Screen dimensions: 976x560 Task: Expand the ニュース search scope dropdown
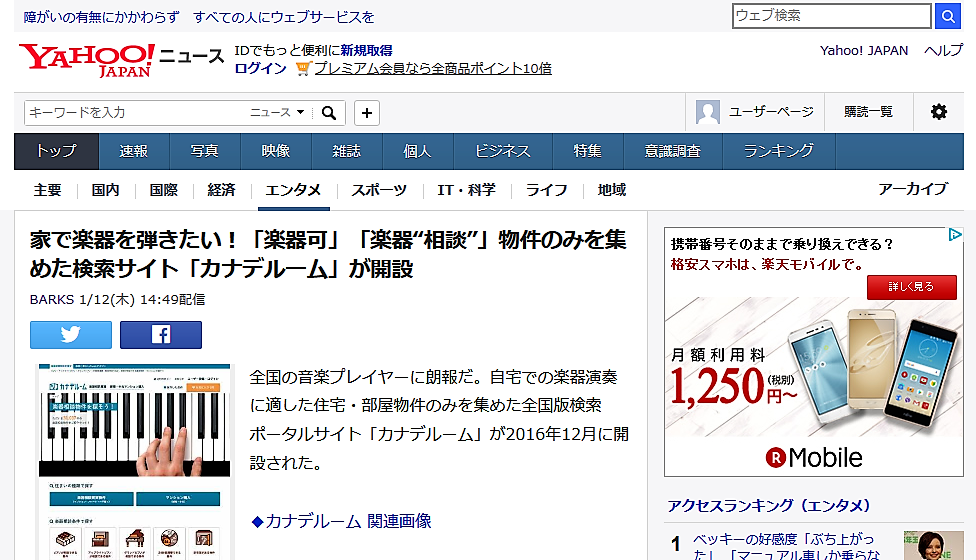278,112
